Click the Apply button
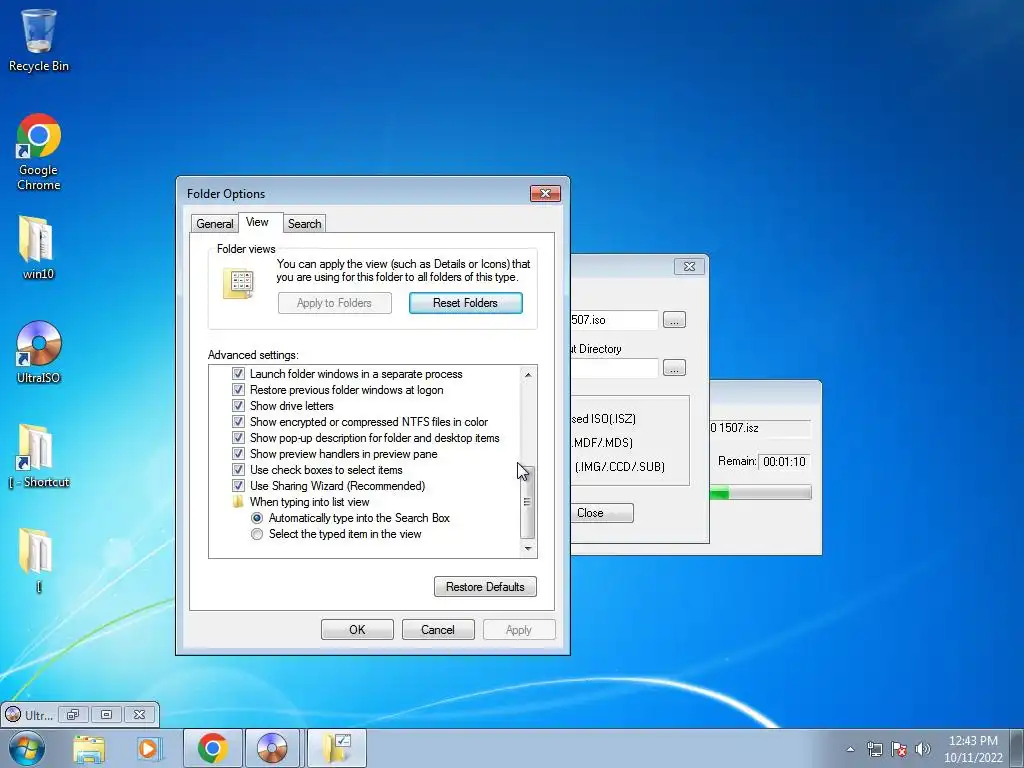 [519, 630]
